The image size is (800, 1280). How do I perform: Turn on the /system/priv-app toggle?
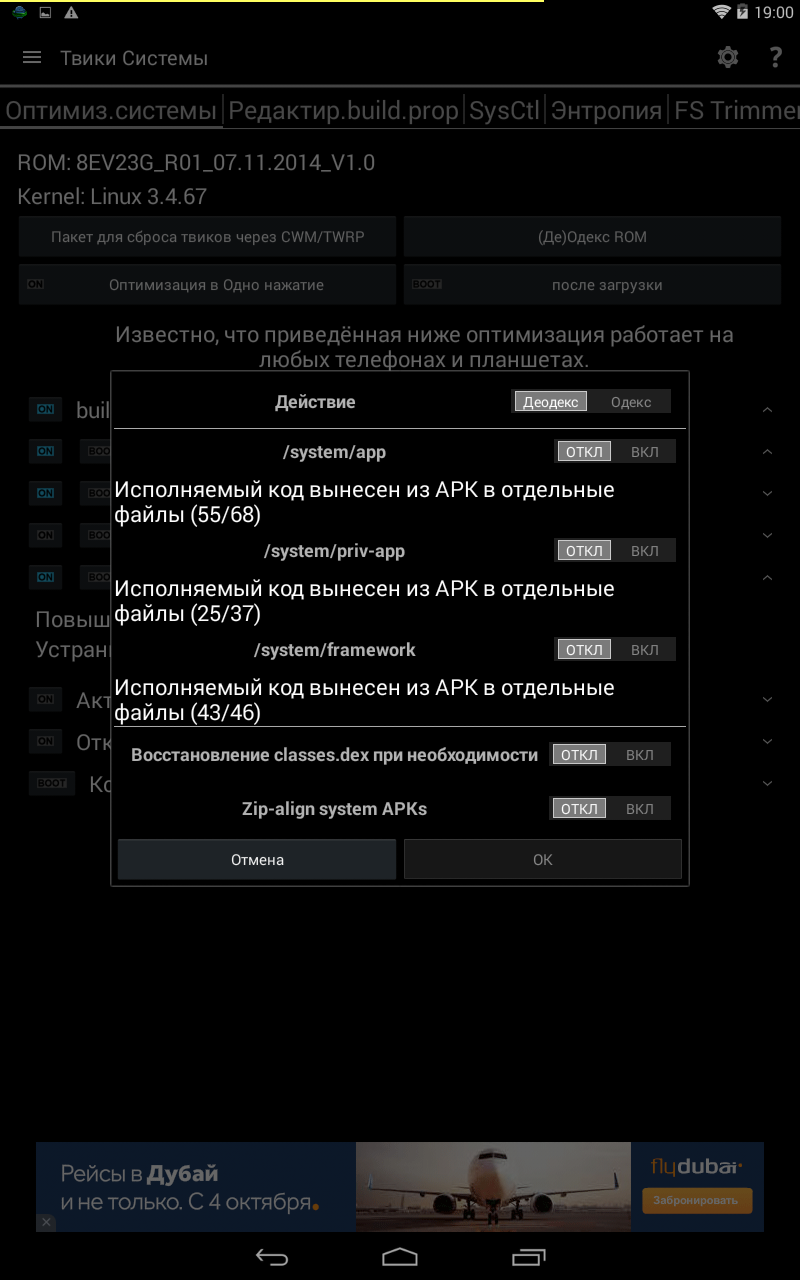[645, 551]
